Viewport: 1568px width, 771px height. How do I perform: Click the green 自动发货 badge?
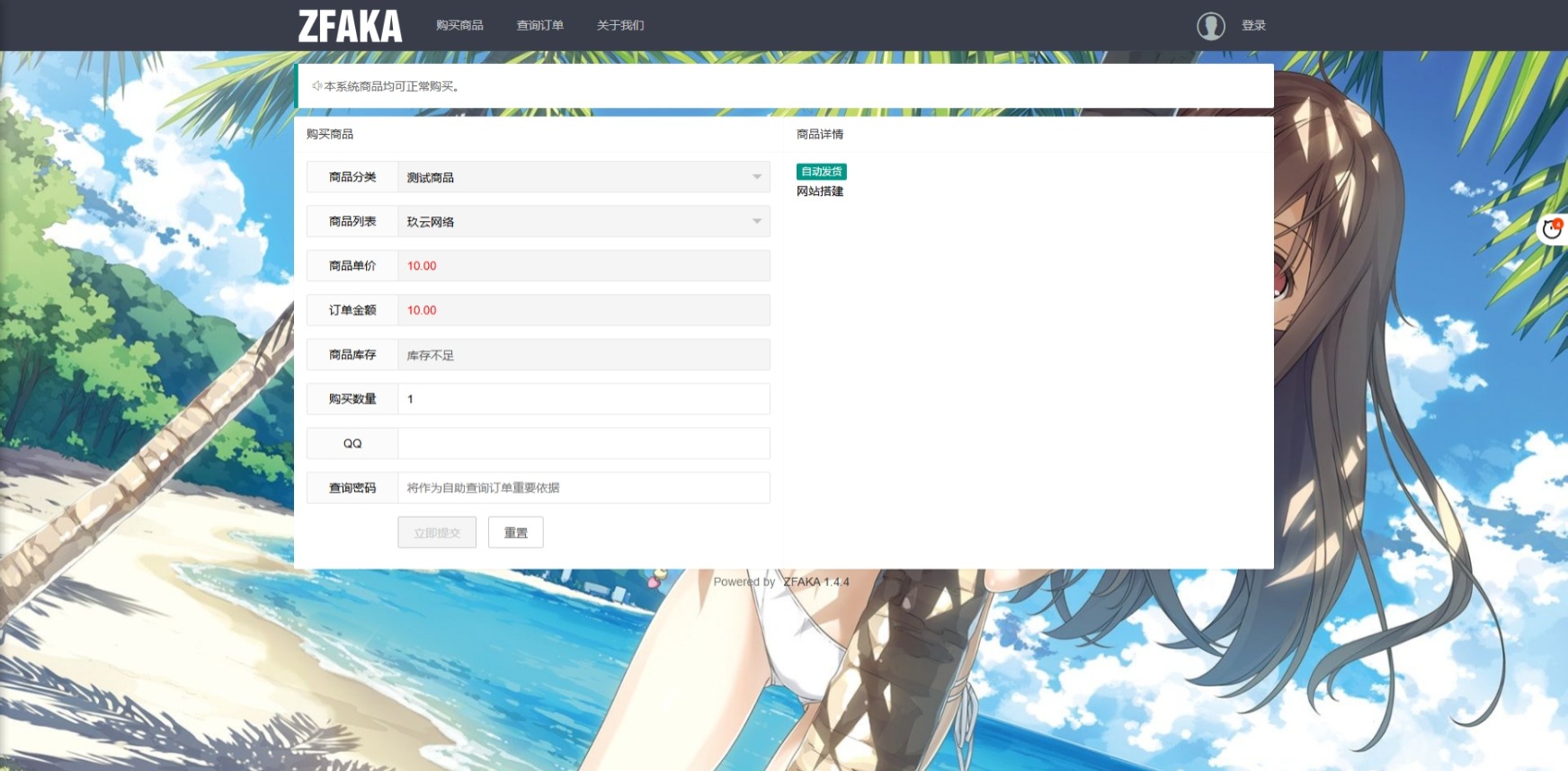click(x=821, y=172)
